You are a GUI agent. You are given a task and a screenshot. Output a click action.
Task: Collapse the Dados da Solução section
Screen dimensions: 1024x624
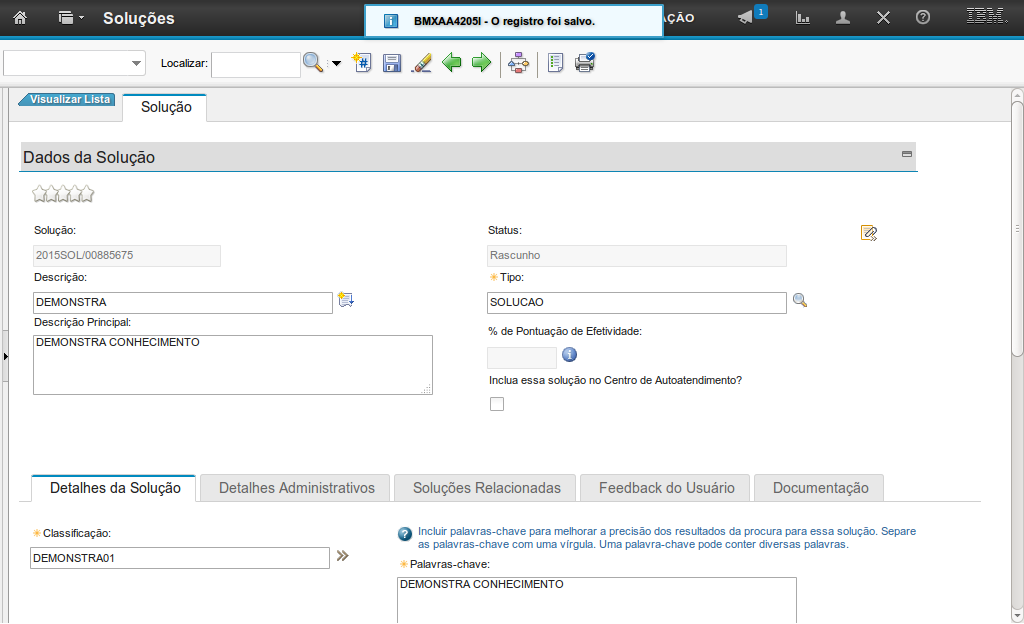(907, 155)
